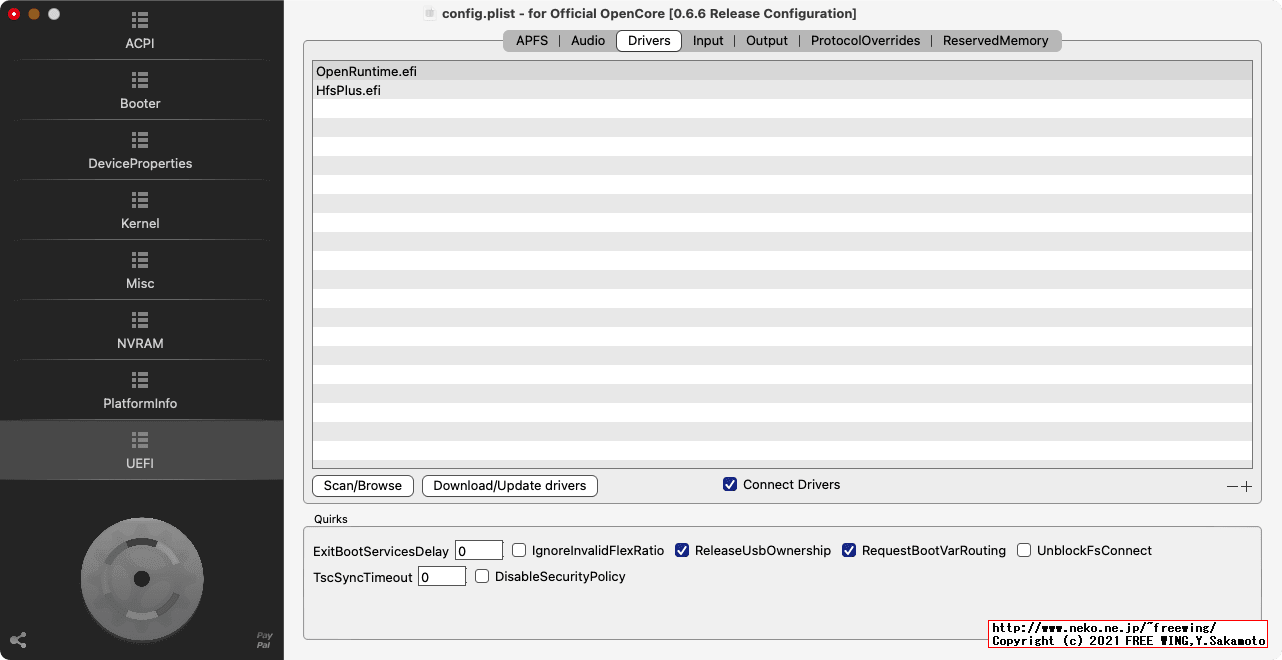
Task: Add a new driver with the plus control
Action: point(1247,486)
